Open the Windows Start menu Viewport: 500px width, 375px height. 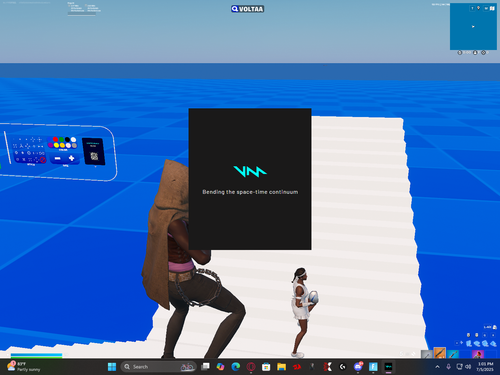[112, 367]
